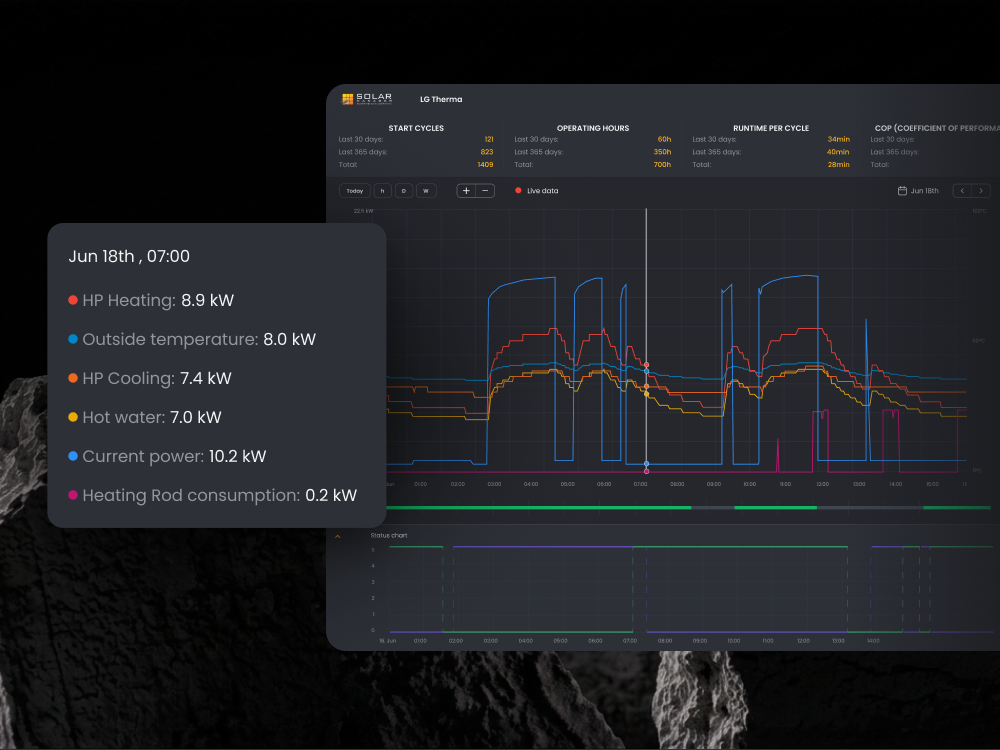Click the start cycles total 1409
The height and width of the screenshot is (750, 1000).
tap(485, 165)
